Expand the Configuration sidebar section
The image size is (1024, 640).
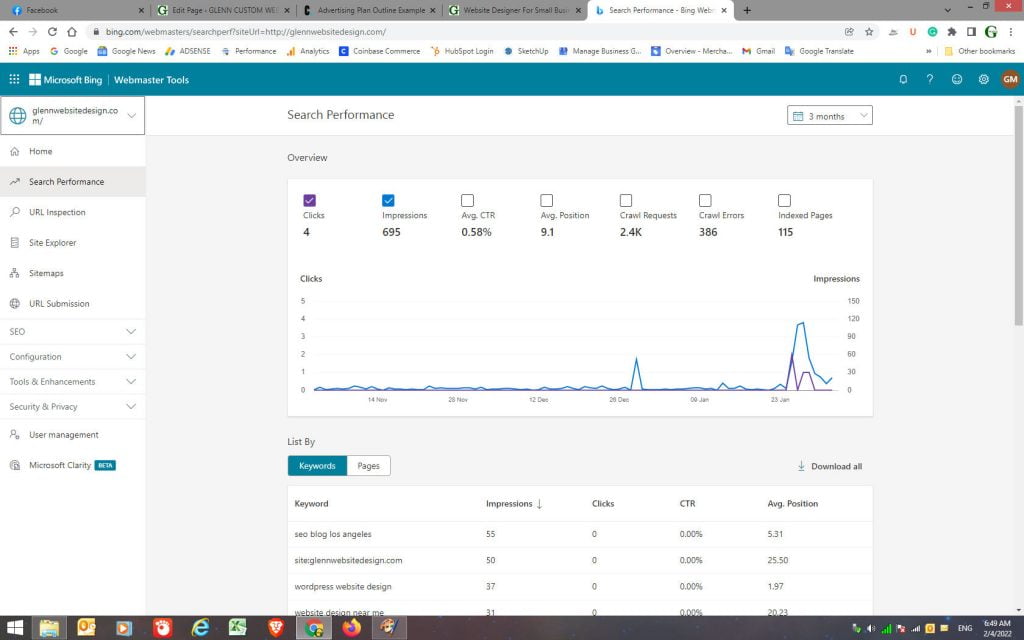click(72, 356)
